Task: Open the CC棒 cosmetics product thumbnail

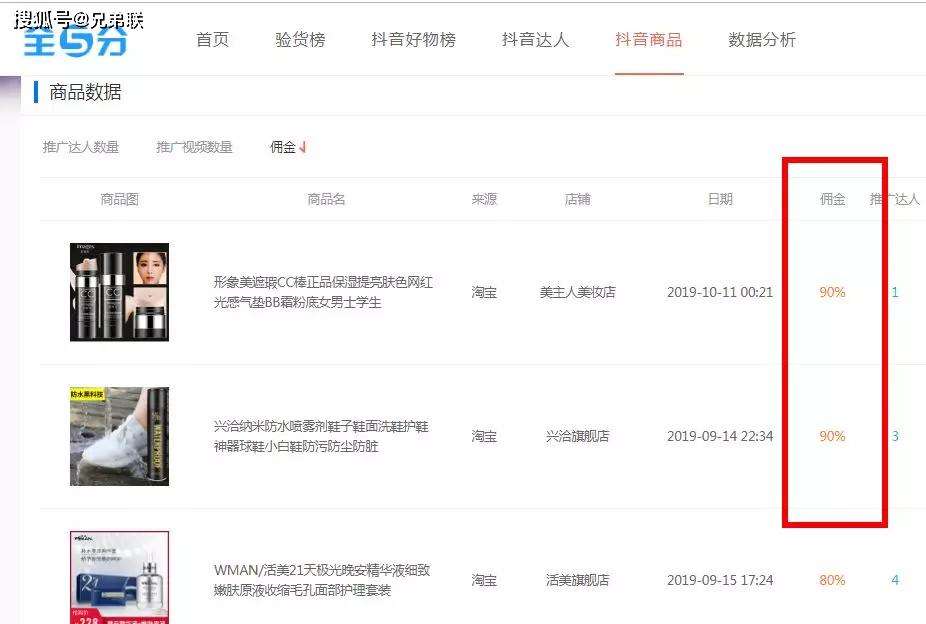Action: [119, 292]
